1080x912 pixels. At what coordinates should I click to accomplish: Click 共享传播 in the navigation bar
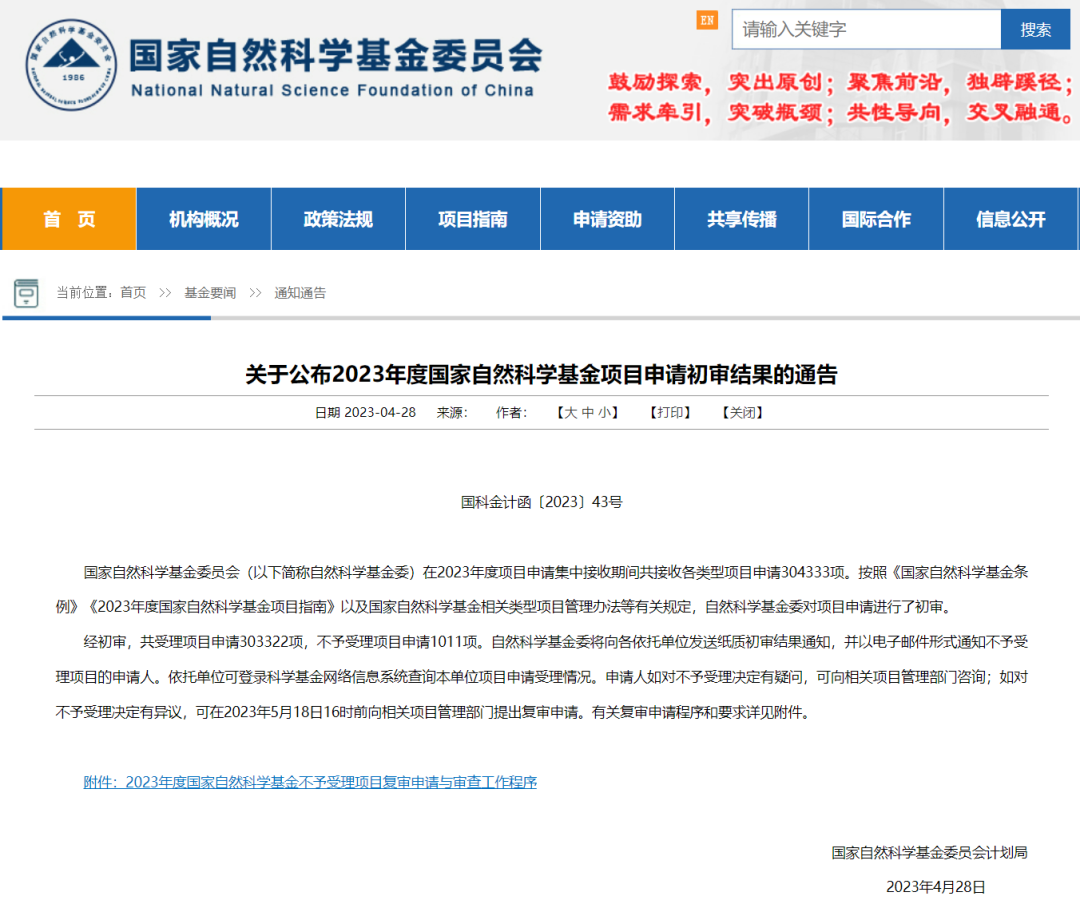pyautogui.click(x=741, y=219)
